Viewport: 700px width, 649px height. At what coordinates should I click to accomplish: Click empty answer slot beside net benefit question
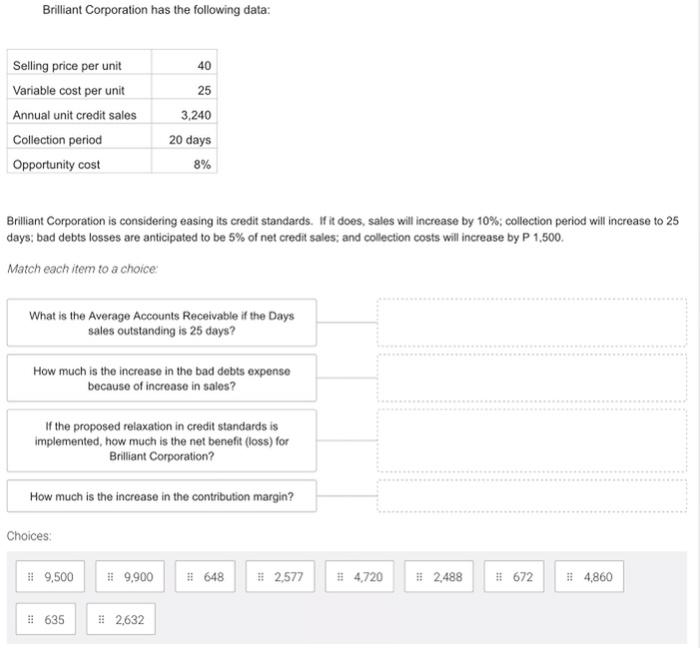coord(532,440)
